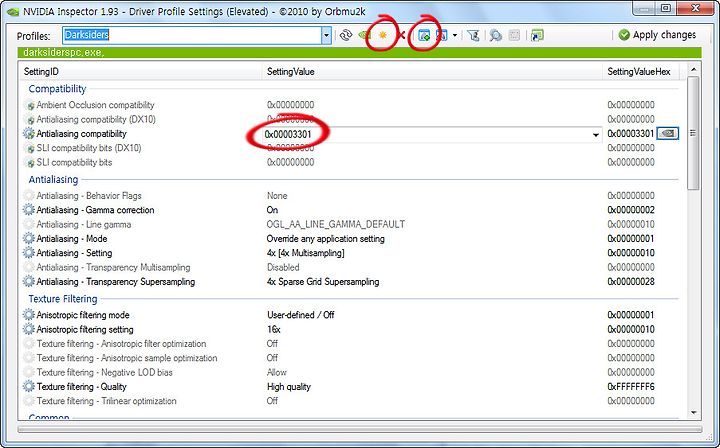Click scrollbar up arrow in settings list
Screen dimensions: 720x448
tap(693, 69)
